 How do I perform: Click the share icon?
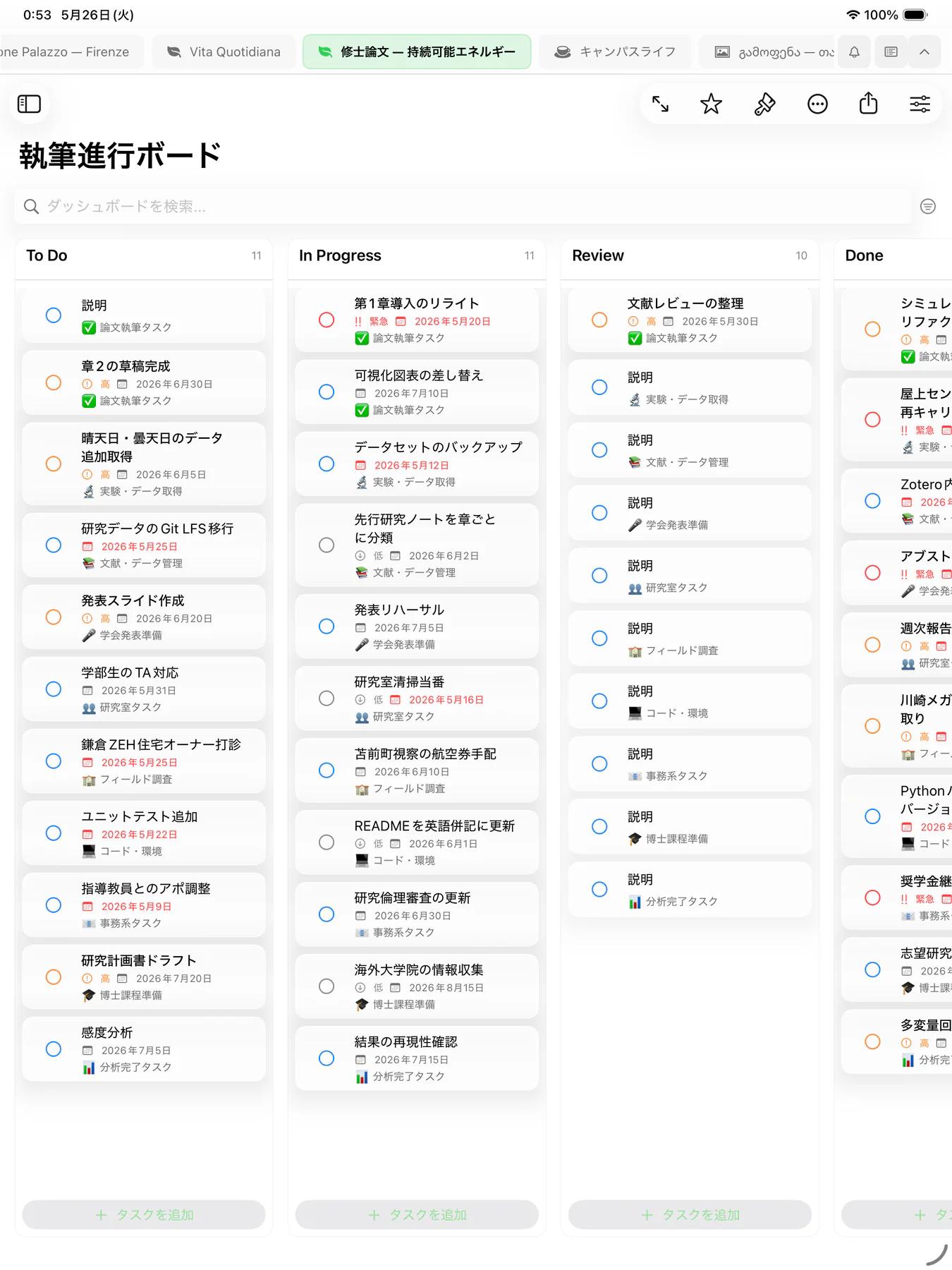869,104
